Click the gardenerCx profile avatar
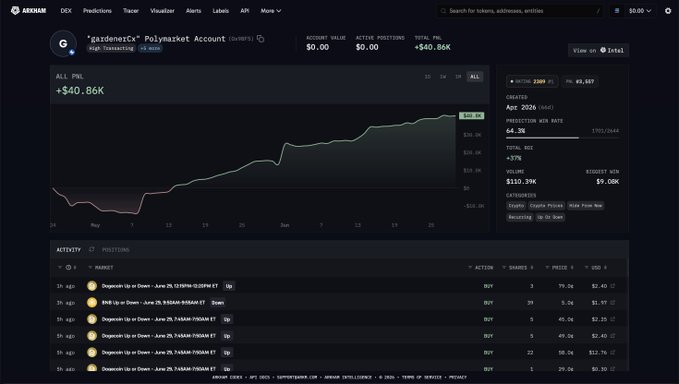 click(63, 43)
